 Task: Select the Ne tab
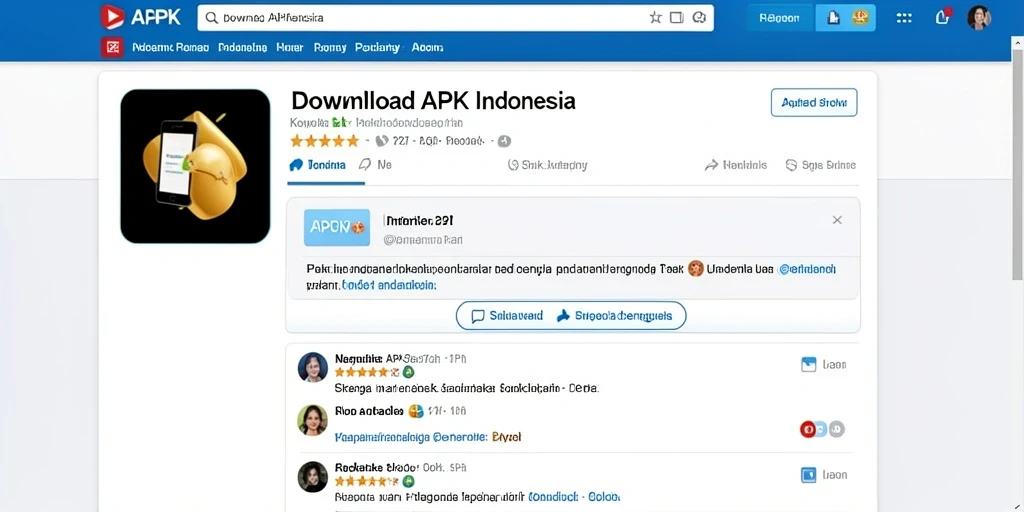pos(376,165)
